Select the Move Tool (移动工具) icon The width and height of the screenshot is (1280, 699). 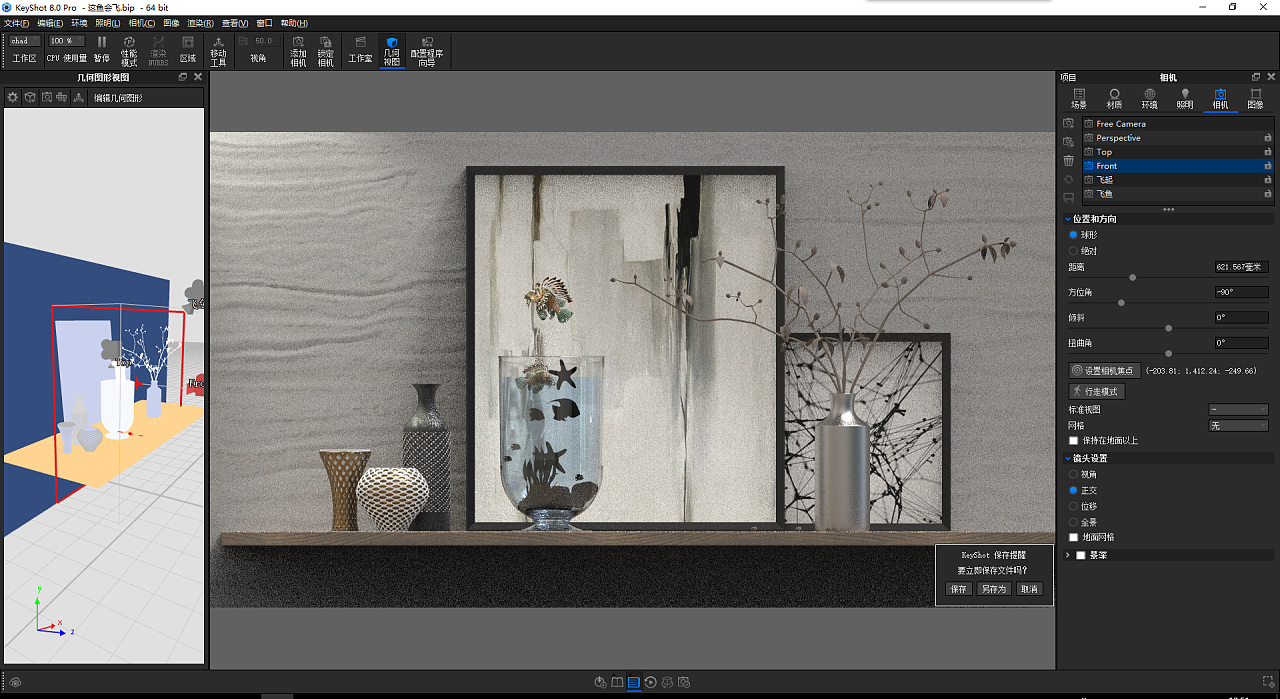218,50
